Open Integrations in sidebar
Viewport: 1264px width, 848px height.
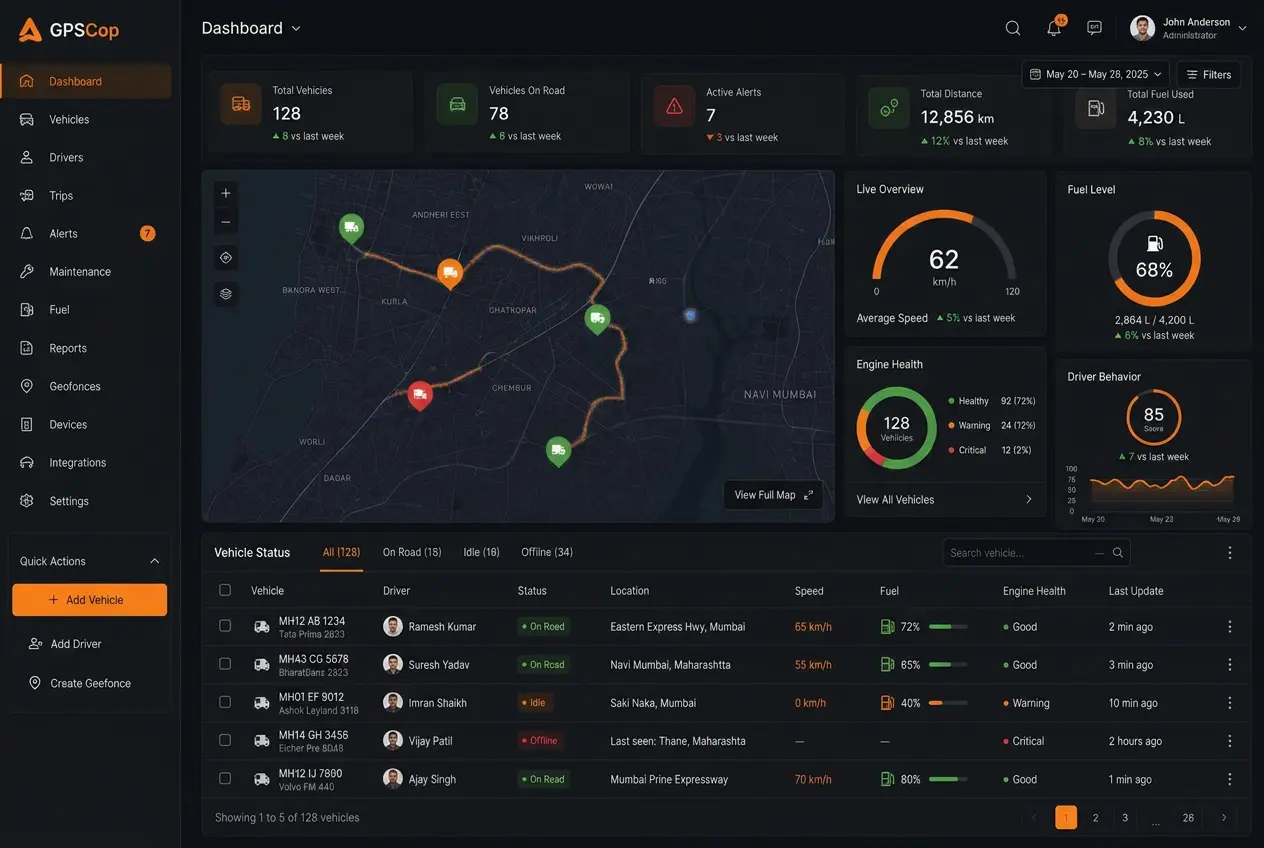point(86,463)
